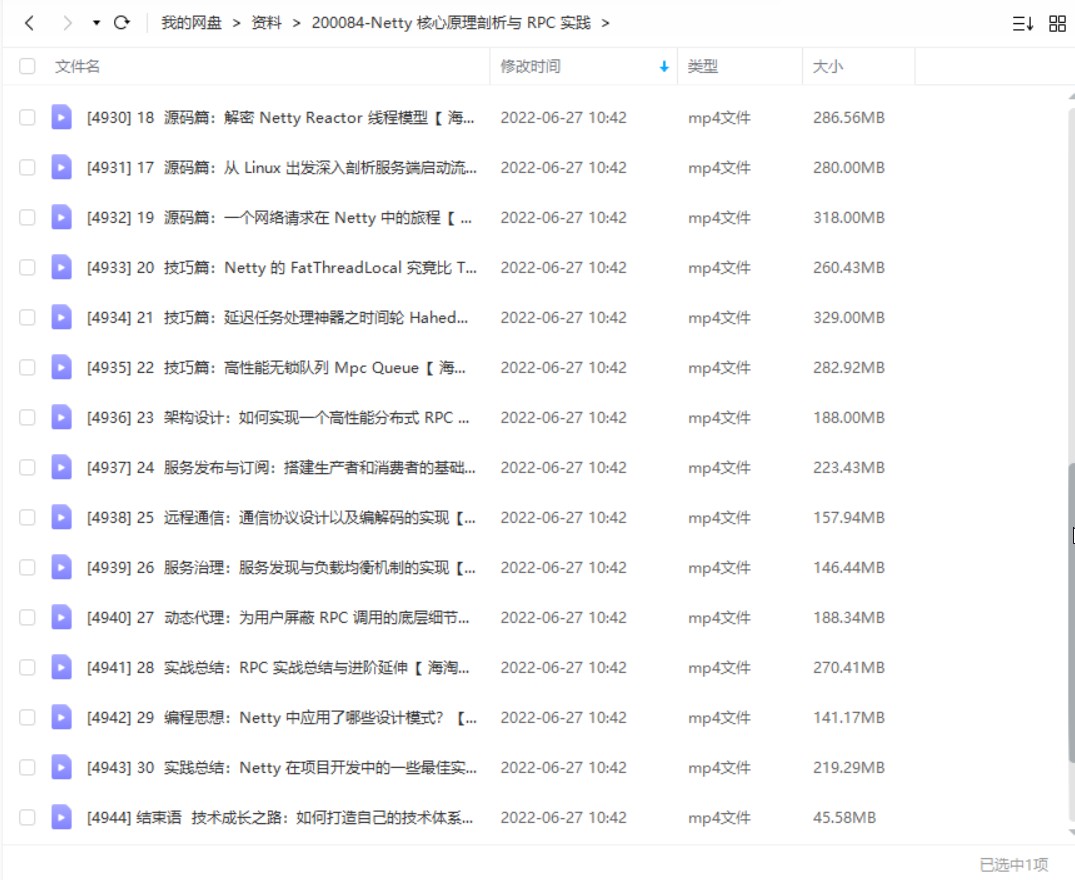
Task: Check the box for file [4935] 22
Action: click(x=27, y=367)
